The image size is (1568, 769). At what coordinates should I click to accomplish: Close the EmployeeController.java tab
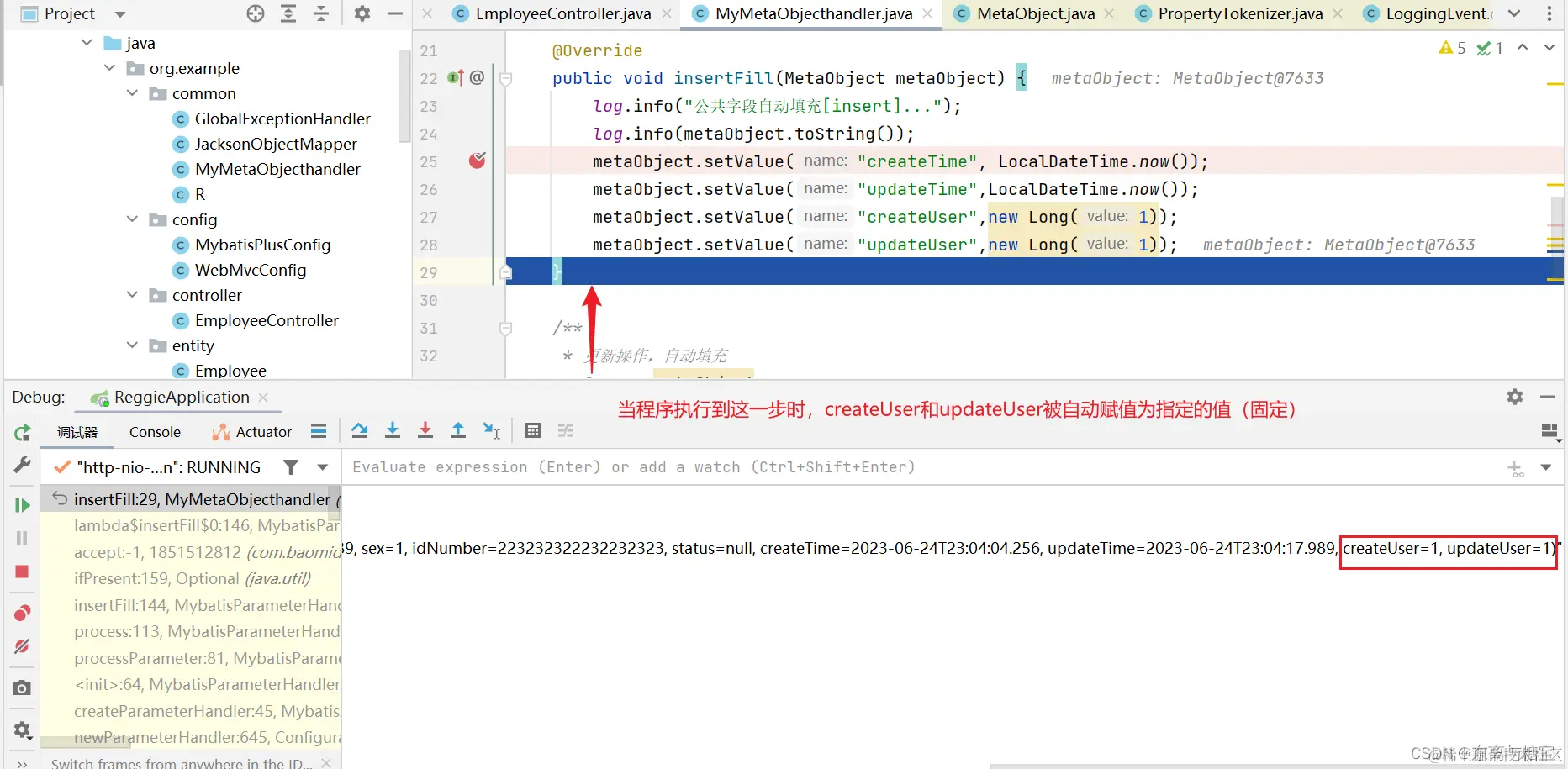667,13
